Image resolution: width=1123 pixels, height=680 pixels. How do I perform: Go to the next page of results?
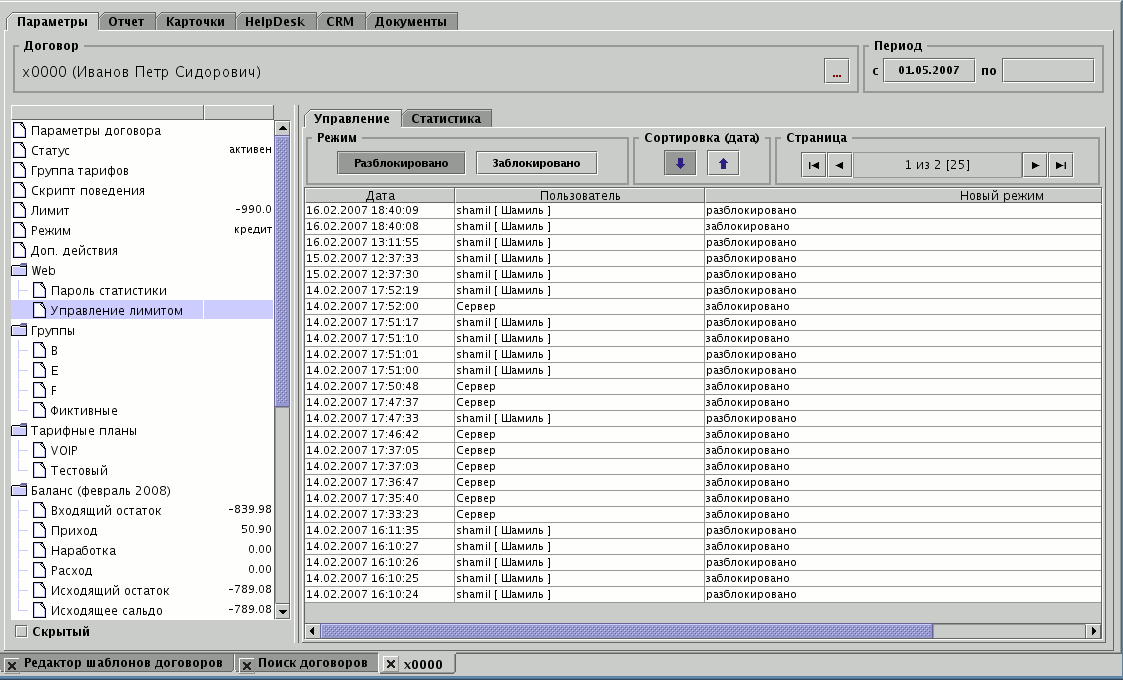tap(1036, 165)
